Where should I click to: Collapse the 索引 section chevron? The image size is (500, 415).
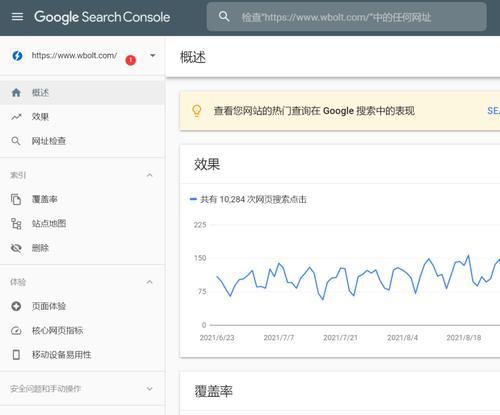(150, 175)
